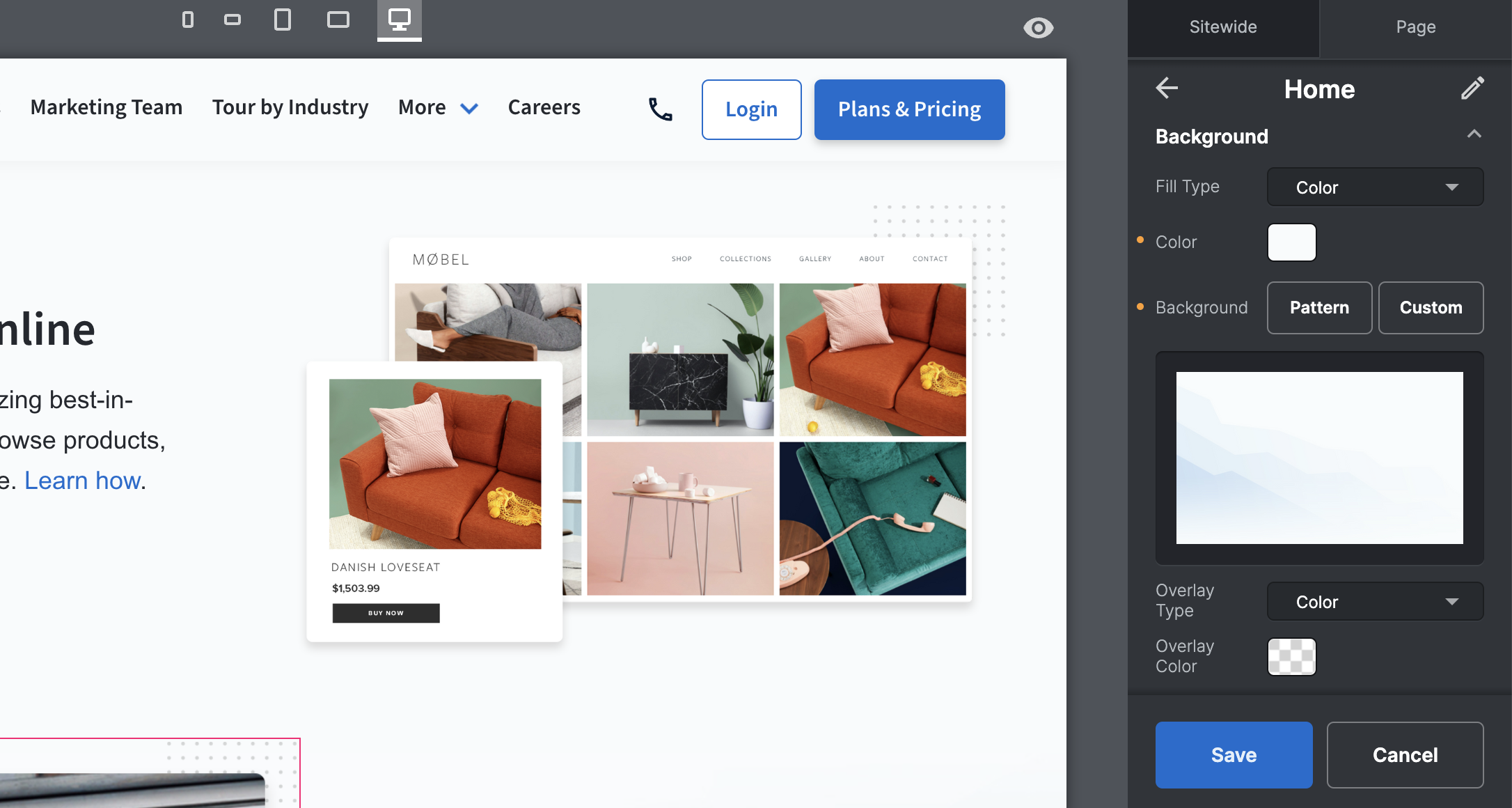Select the desktop monitor viewport icon

(400, 20)
